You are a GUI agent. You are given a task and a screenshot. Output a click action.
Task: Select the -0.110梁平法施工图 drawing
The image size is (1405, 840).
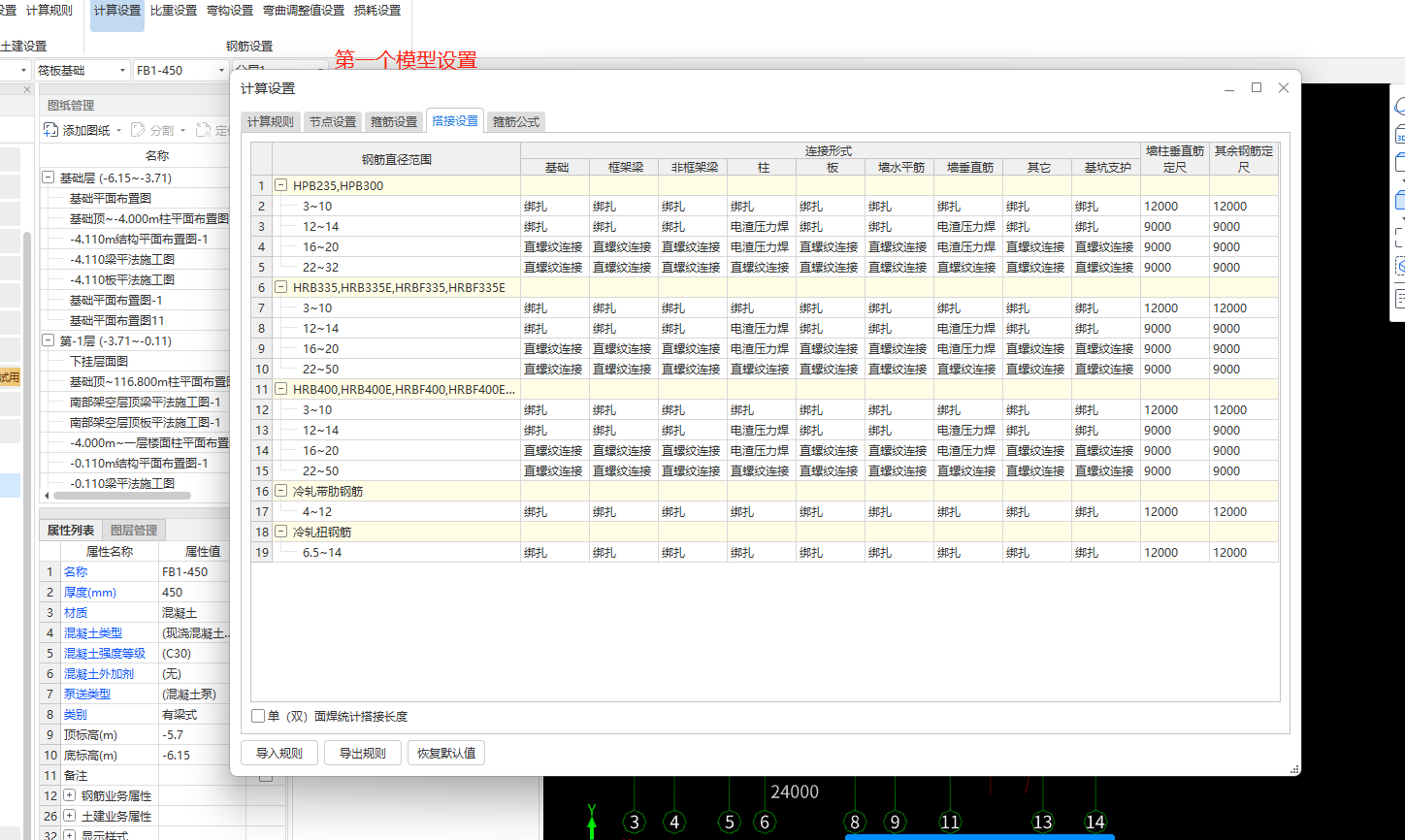122,483
